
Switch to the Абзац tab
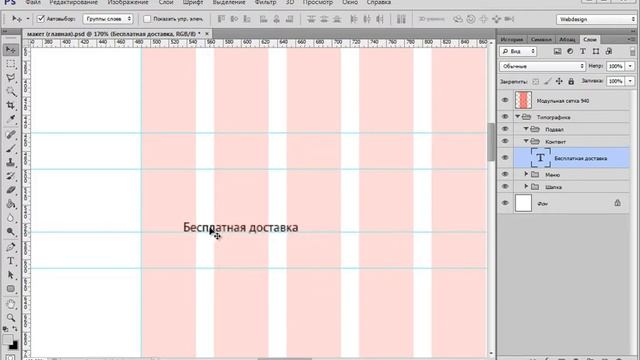point(567,40)
